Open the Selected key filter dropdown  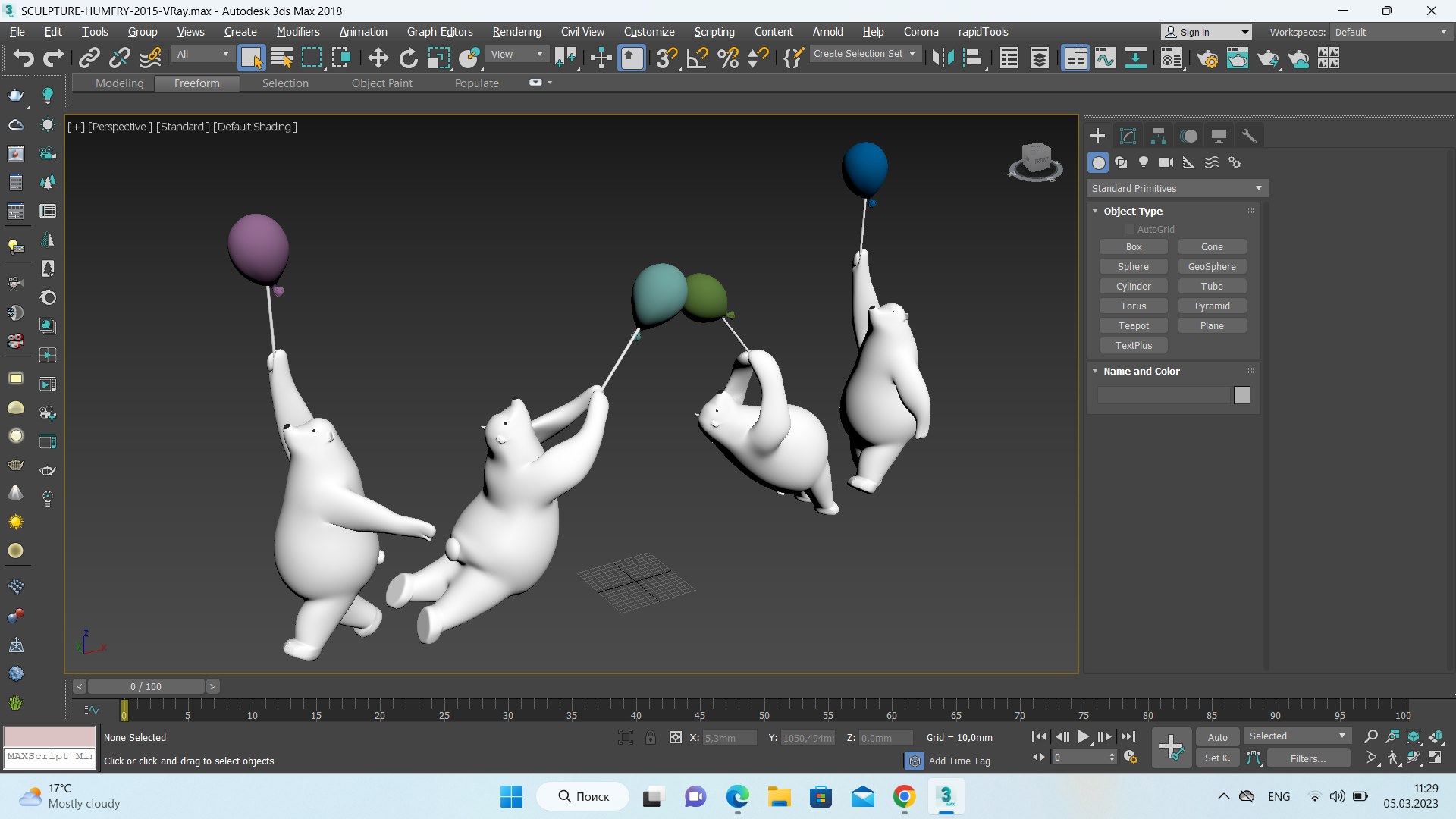1298,736
